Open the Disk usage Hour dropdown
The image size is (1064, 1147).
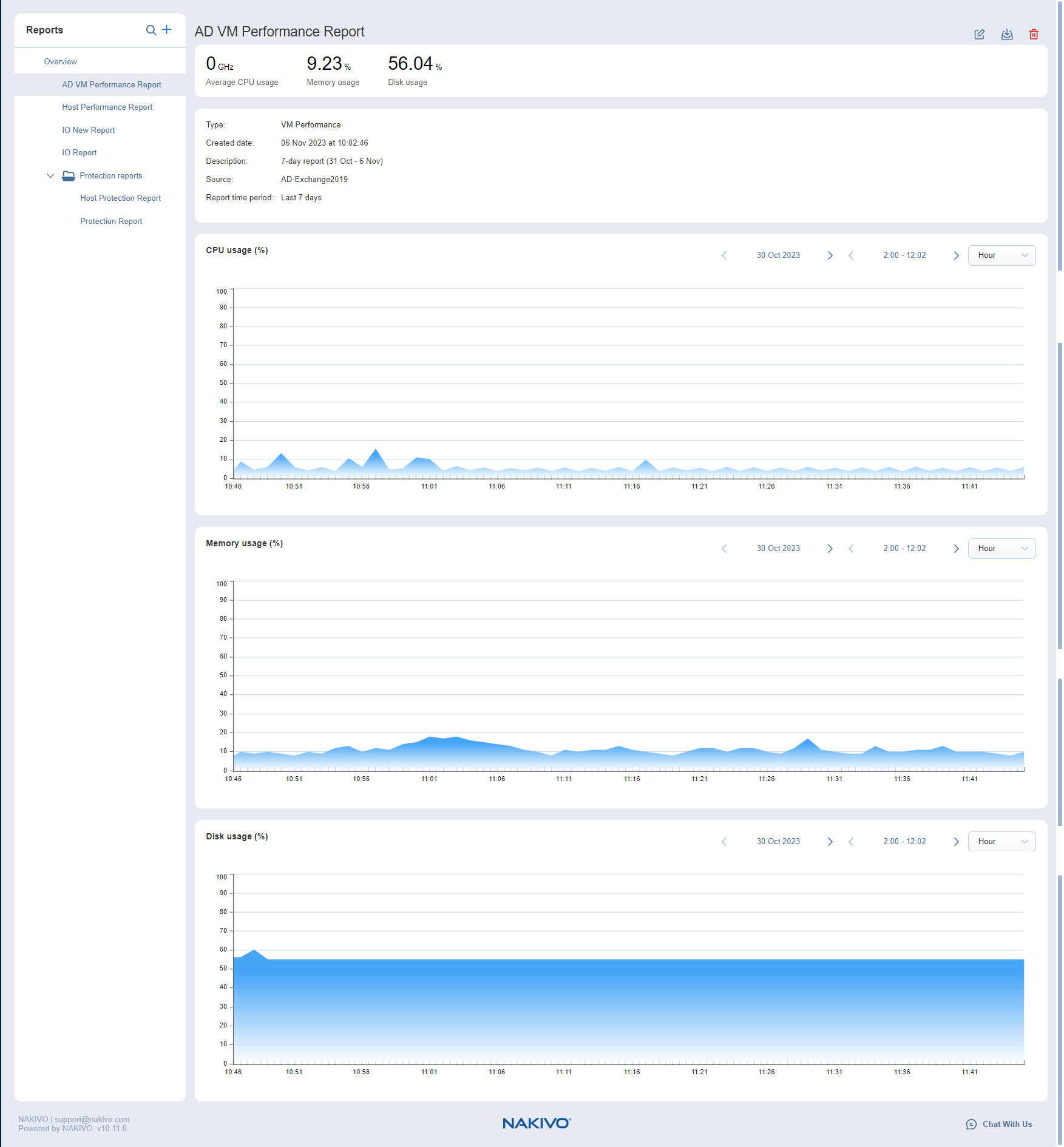[1001, 842]
